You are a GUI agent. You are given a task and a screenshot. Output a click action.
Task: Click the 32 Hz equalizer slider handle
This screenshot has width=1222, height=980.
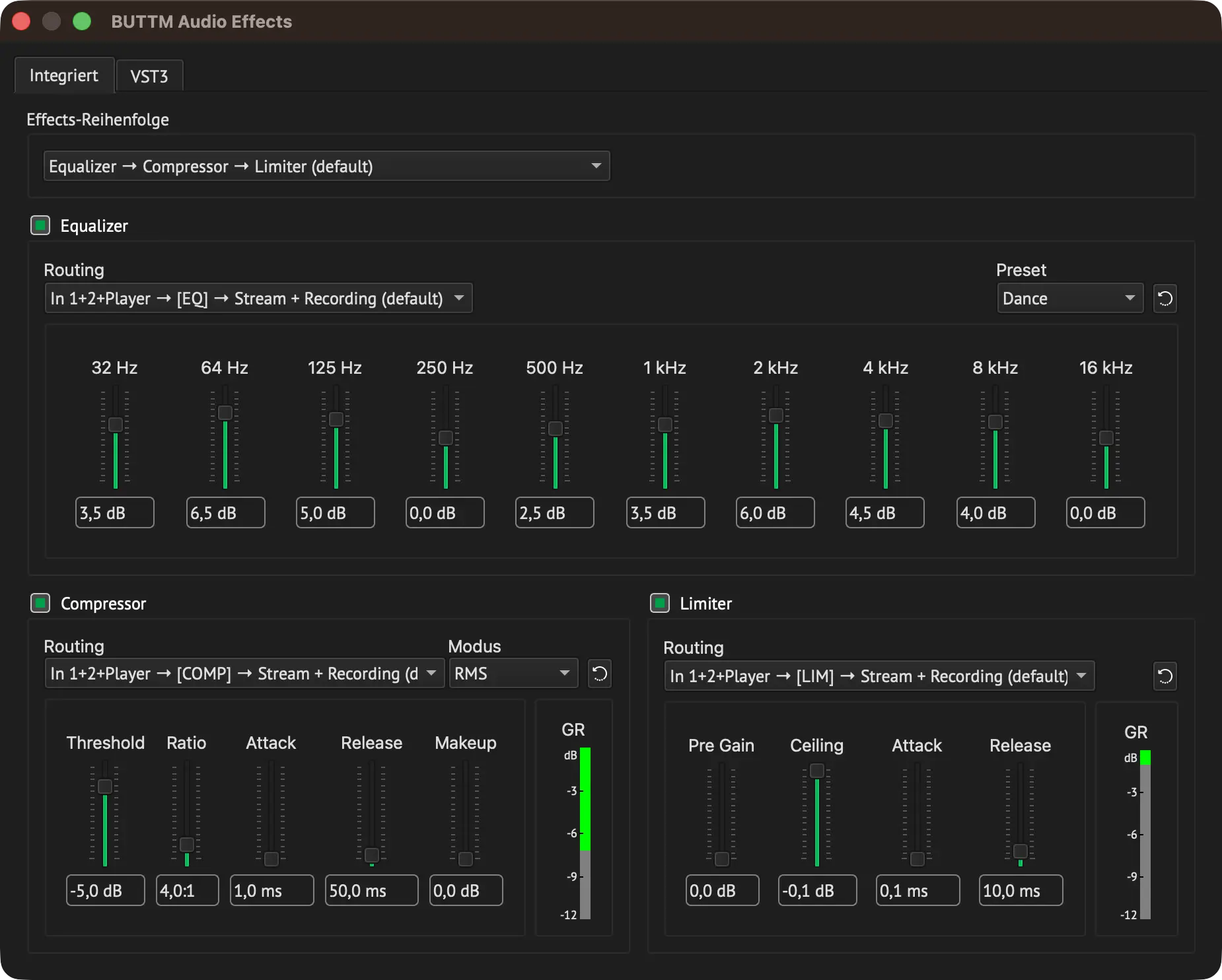pos(116,425)
